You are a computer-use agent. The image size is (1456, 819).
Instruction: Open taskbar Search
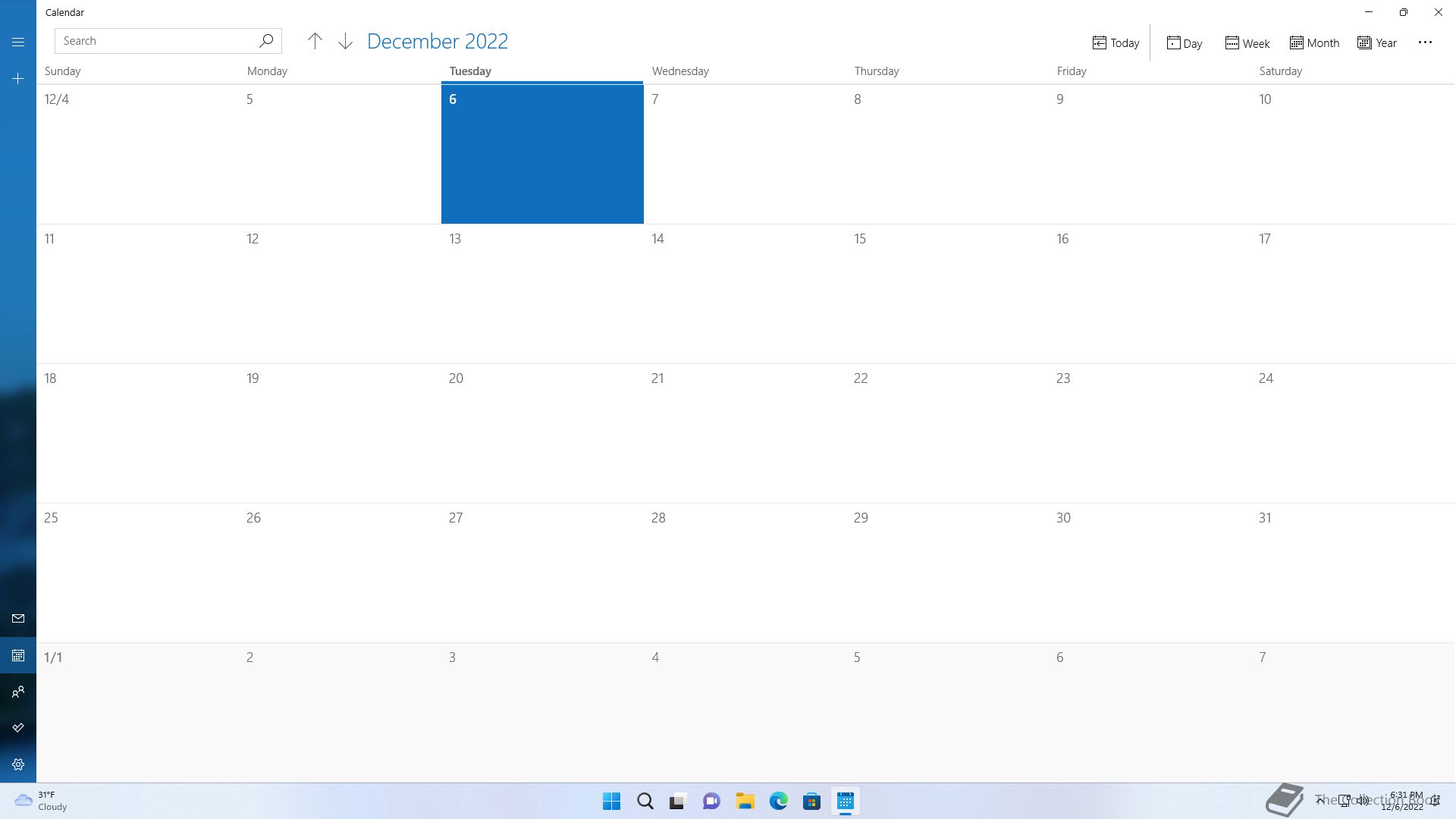[x=645, y=802]
